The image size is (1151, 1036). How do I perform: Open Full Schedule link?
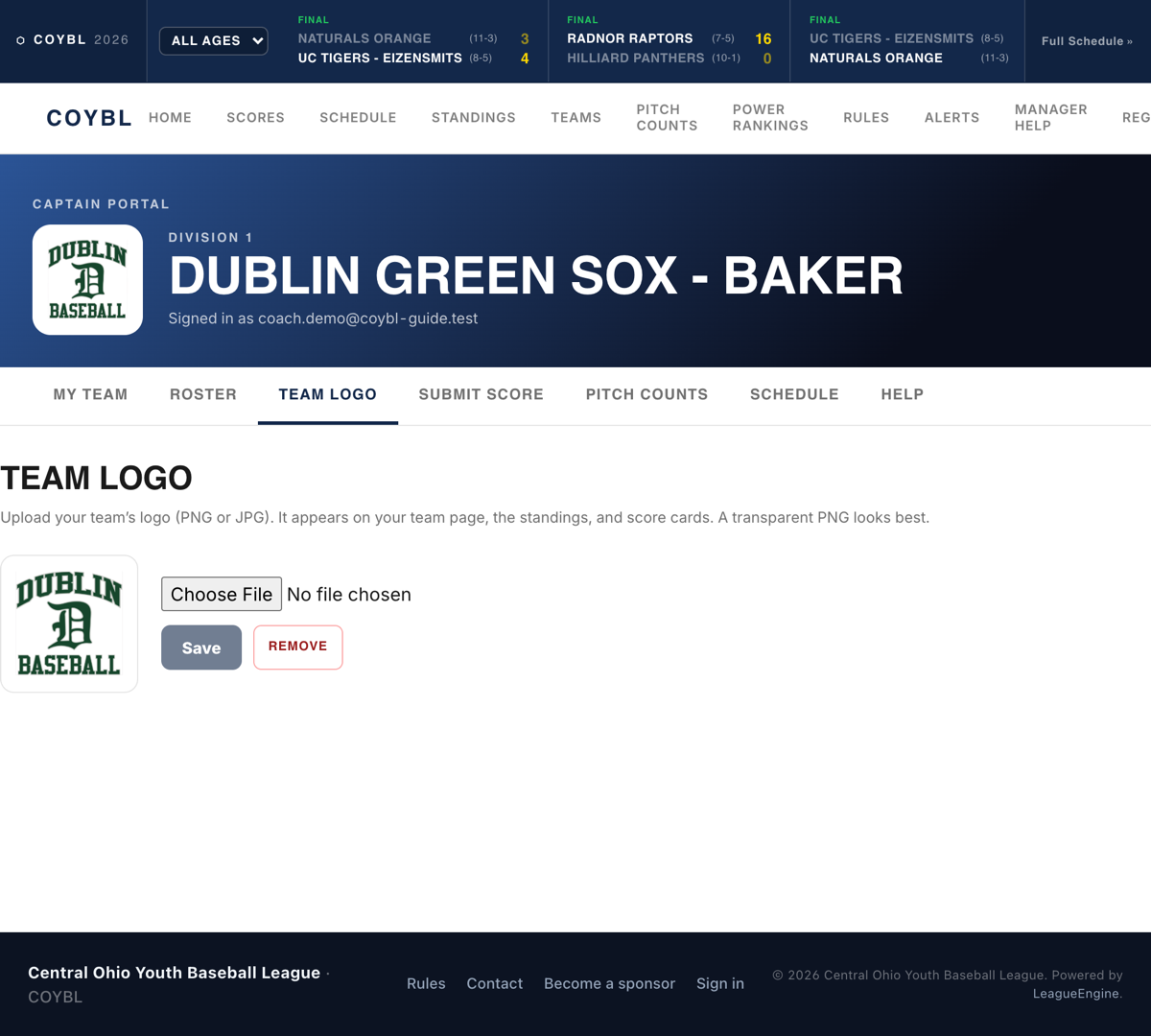tap(1087, 41)
